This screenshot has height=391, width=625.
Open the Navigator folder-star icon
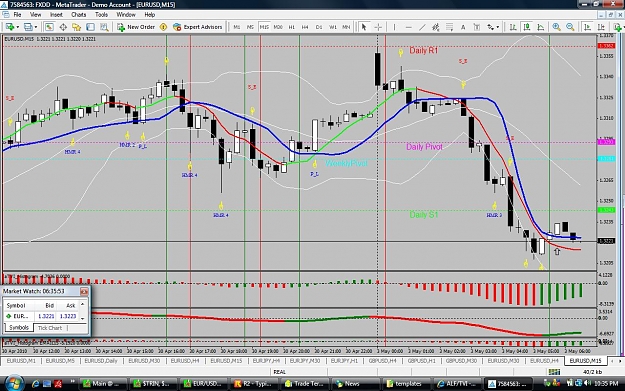click(x=77, y=27)
